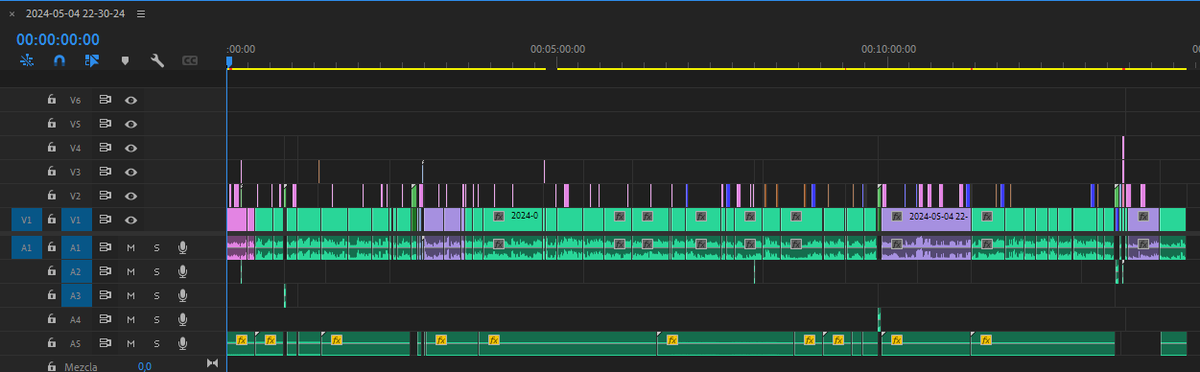Close the sequence tab 2024-05-04 22-30-24
1200x372 pixels.
(x=12, y=14)
